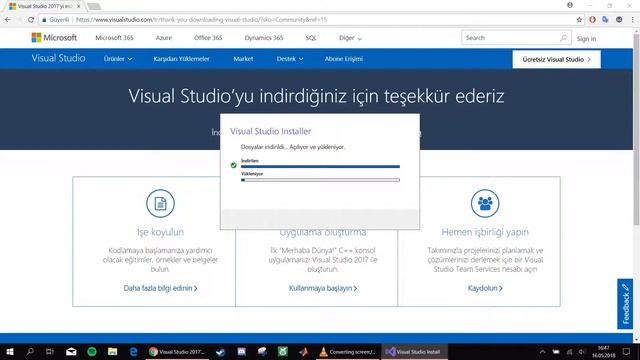Go to the Market page

click(243, 59)
